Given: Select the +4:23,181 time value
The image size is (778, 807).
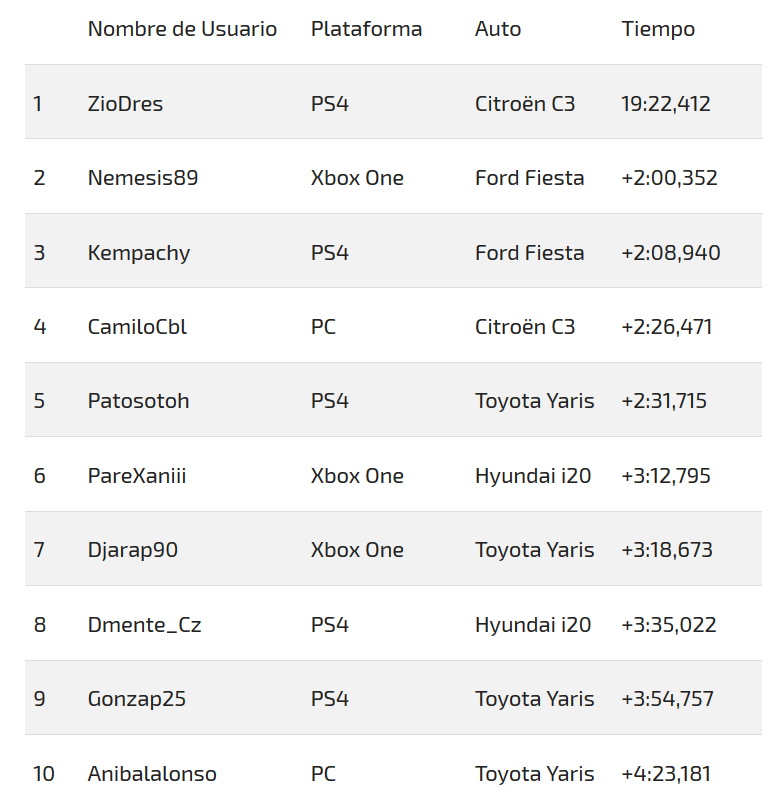Looking at the screenshot, I should (666, 774).
